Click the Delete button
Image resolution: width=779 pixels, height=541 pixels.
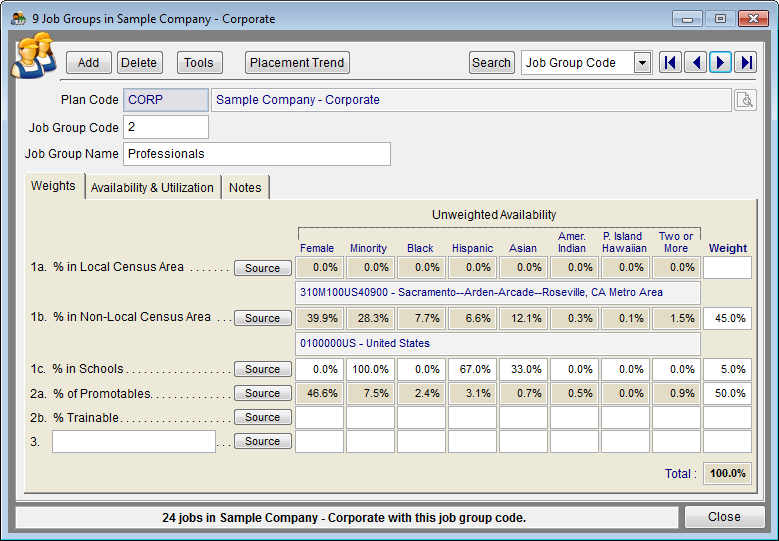tap(140, 63)
